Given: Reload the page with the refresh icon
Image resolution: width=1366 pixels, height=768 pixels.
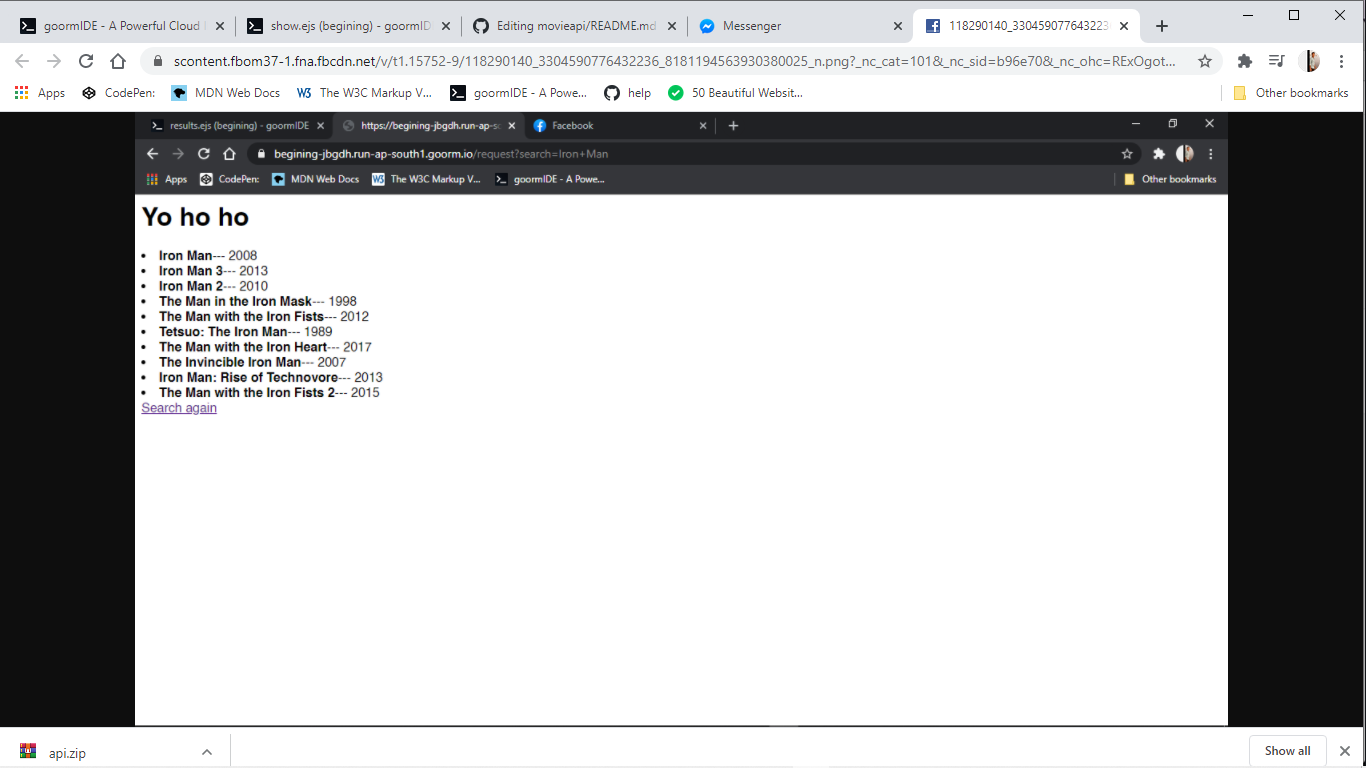Looking at the screenshot, I should click(x=86, y=61).
